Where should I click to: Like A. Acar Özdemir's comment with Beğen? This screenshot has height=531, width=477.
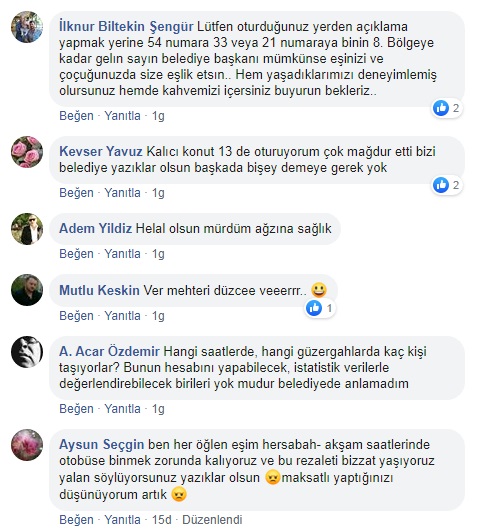coord(77,409)
